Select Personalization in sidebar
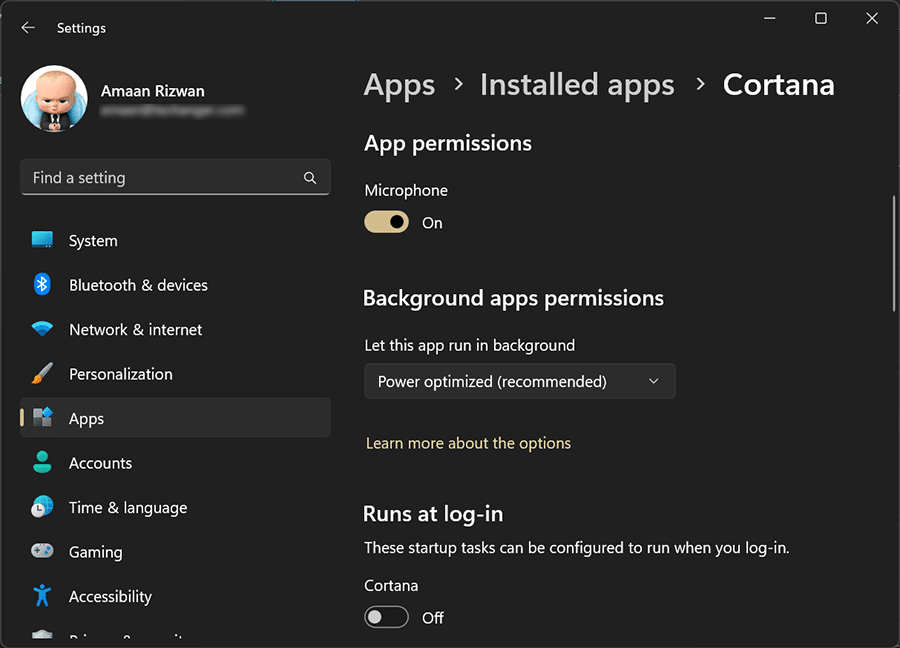 (x=175, y=374)
